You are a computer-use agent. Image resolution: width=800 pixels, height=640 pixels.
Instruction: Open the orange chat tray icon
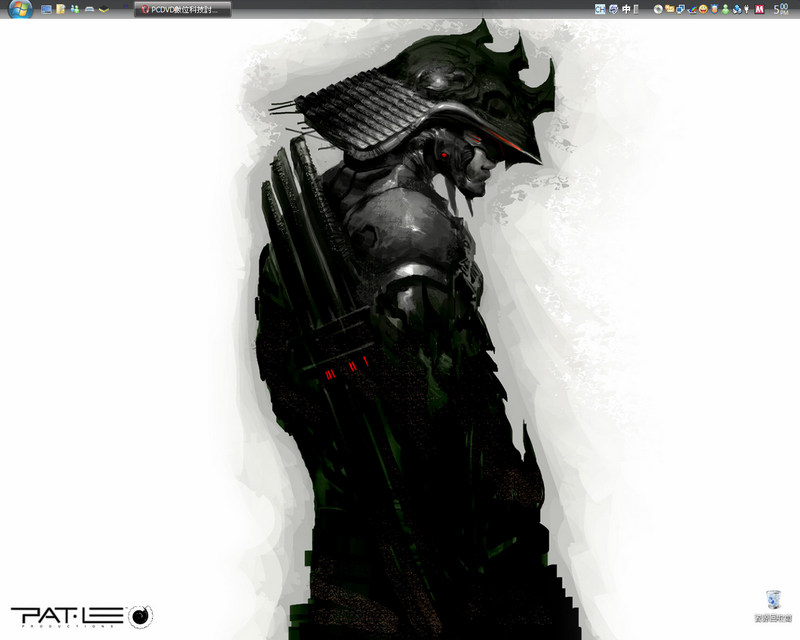(x=670, y=9)
